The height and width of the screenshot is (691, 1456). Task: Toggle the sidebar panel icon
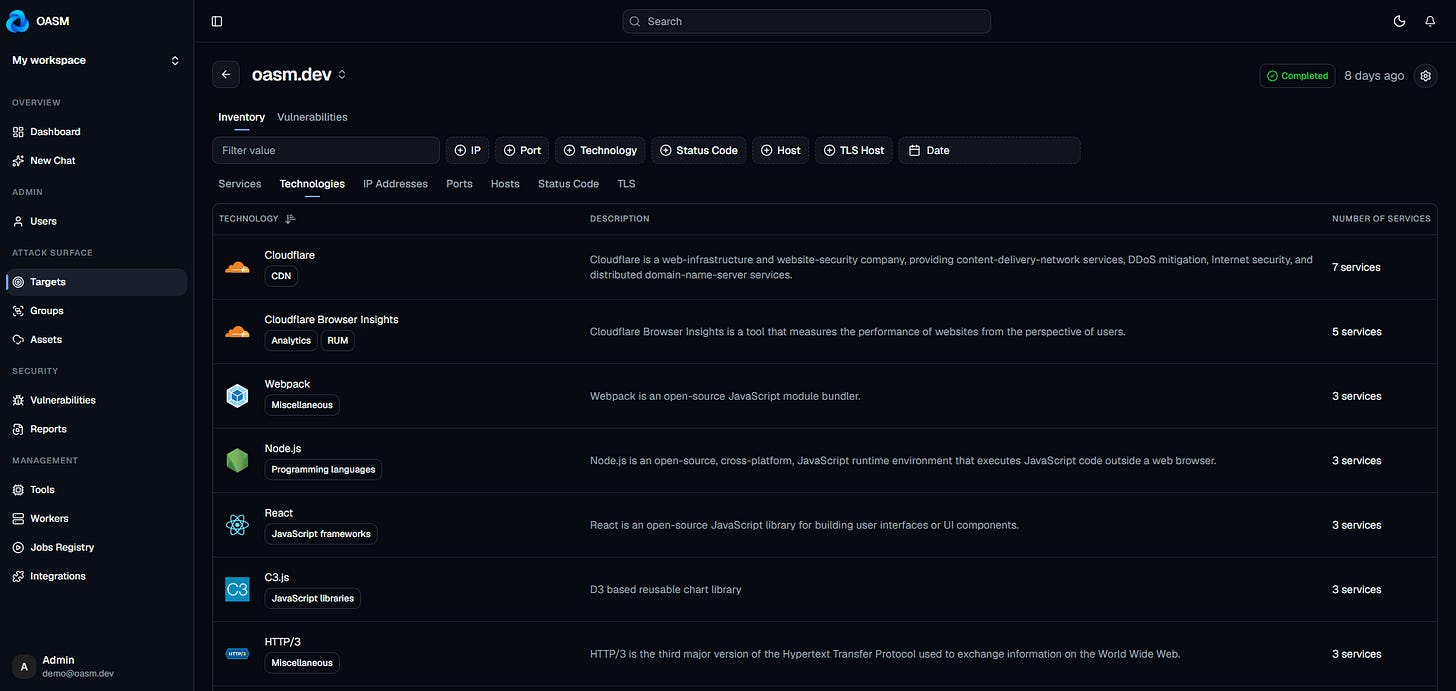[x=217, y=21]
